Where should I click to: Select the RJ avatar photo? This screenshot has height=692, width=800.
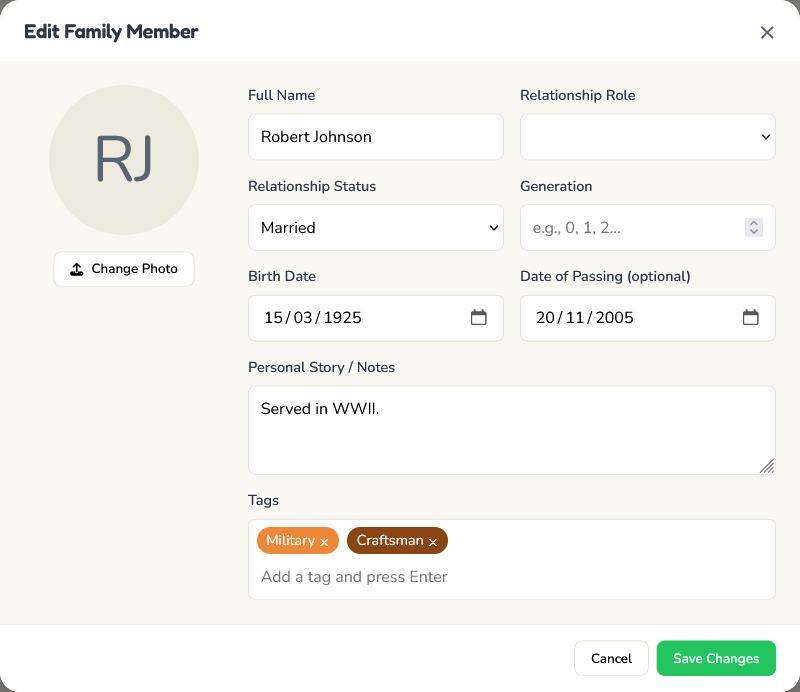point(124,160)
